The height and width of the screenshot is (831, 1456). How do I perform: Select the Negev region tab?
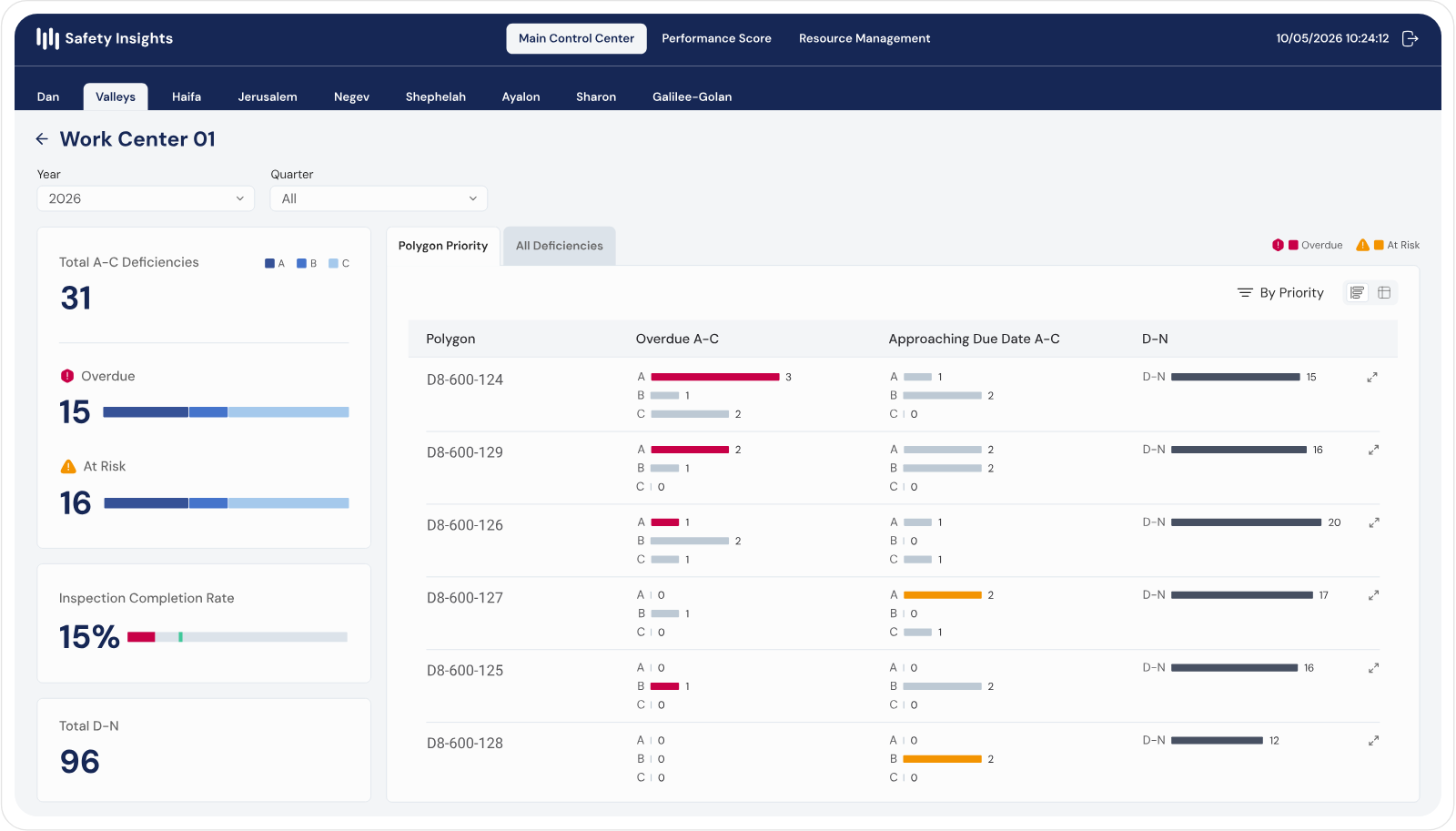351,96
